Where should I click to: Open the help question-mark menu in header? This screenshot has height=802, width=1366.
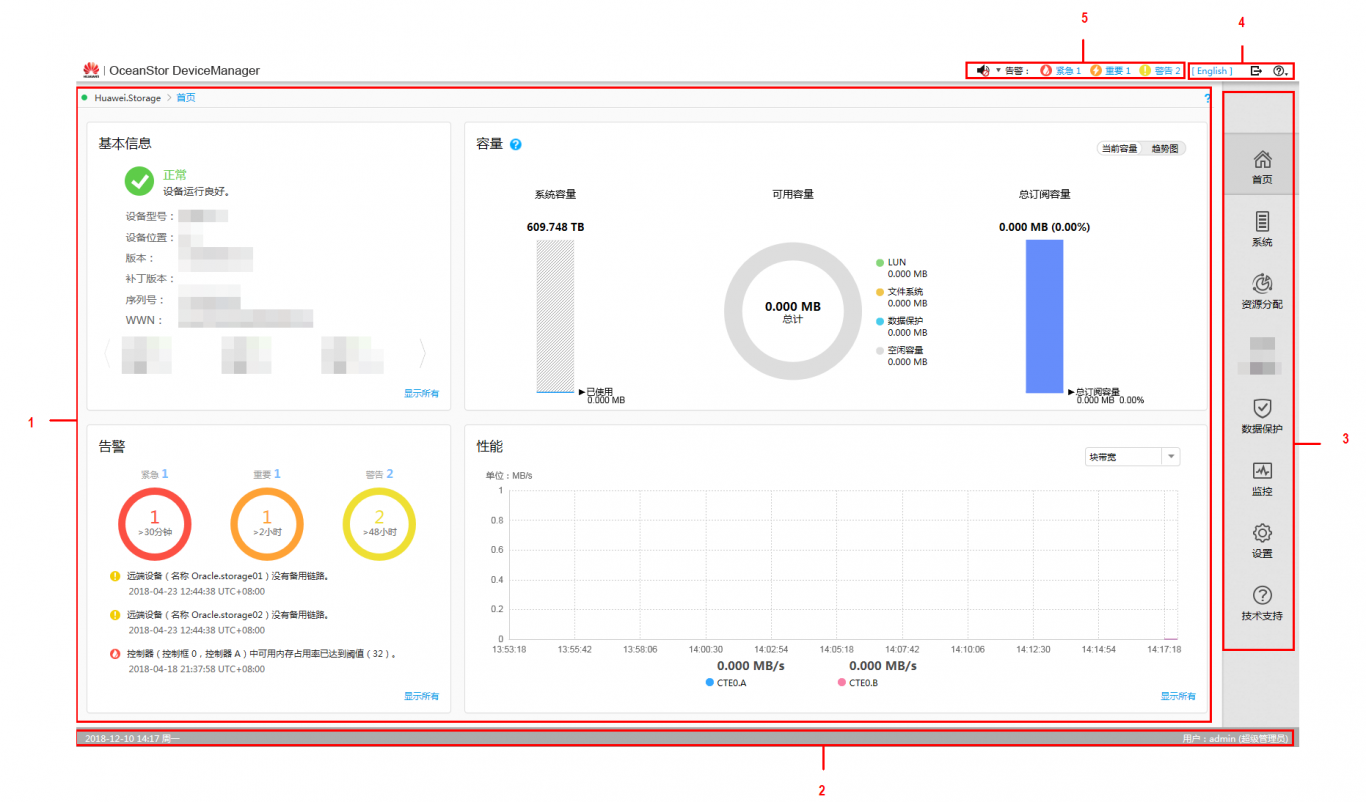click(1279, 71)
